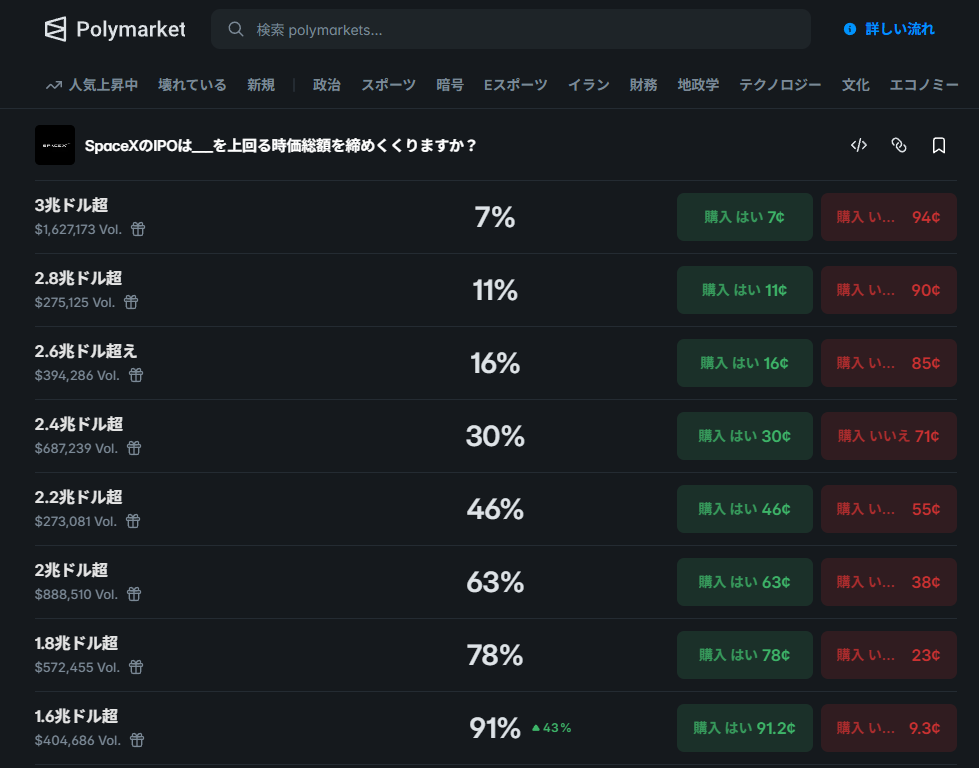979x768 pixels.
Task: Open the embed code icon
Action: [859, 145]
